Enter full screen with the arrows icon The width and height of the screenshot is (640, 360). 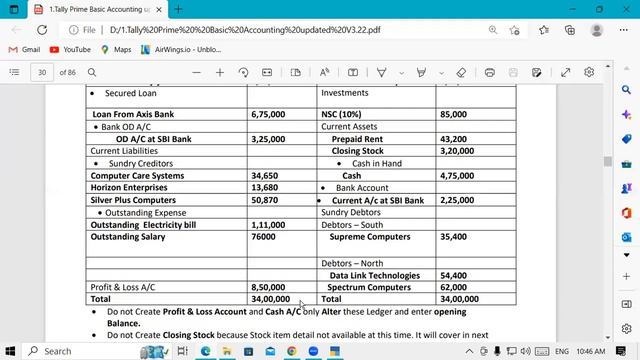click(565, 72)
